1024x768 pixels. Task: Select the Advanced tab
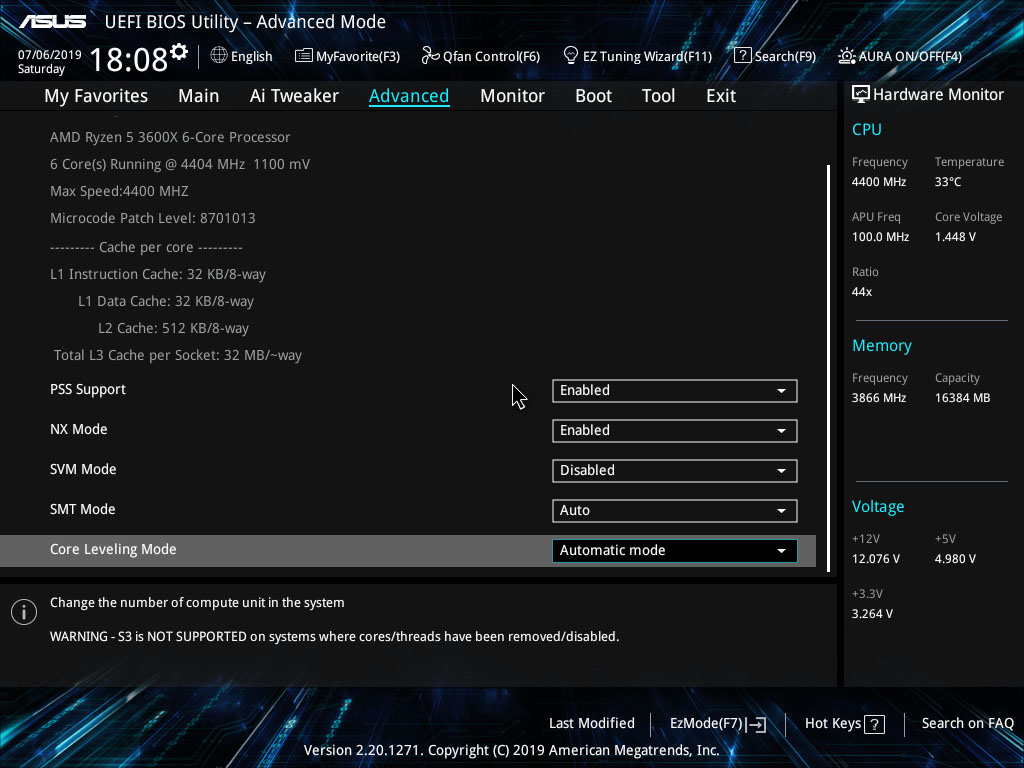409,96
